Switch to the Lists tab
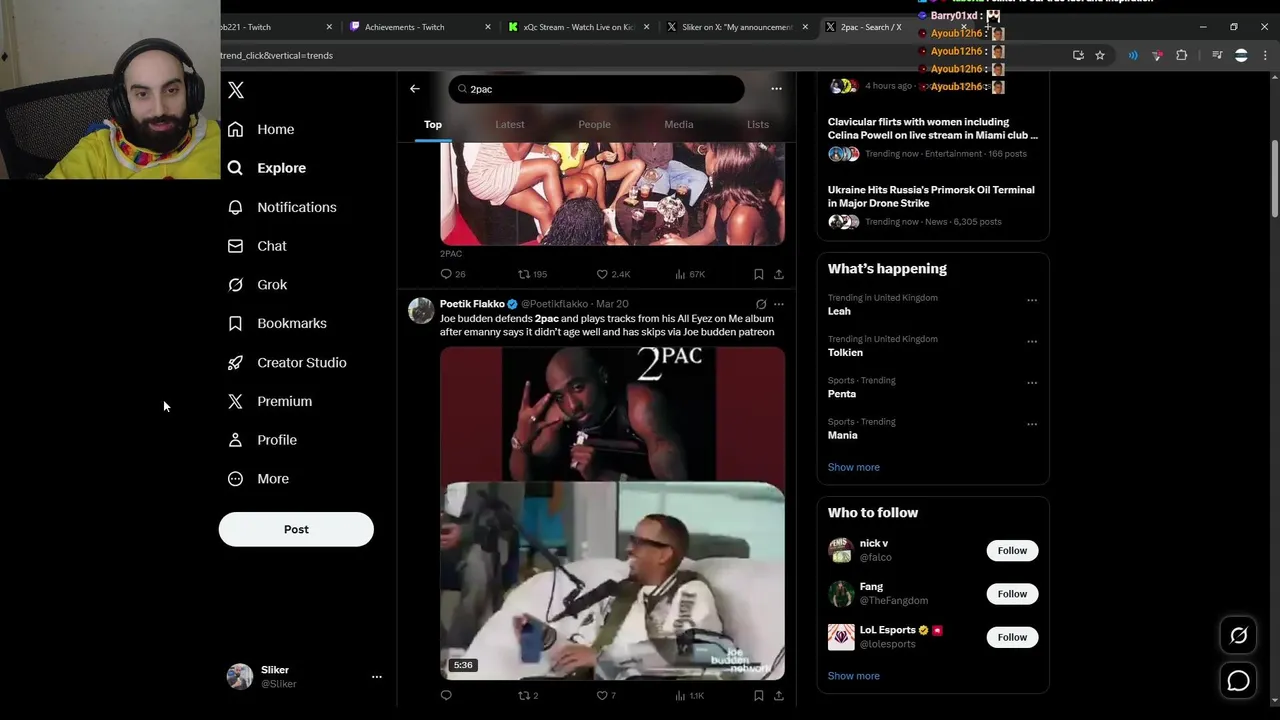 tap(758, 124)
